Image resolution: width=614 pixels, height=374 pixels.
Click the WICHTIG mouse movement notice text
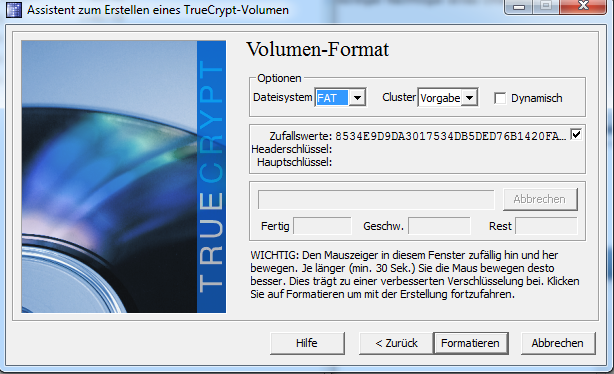coord(415,275)
